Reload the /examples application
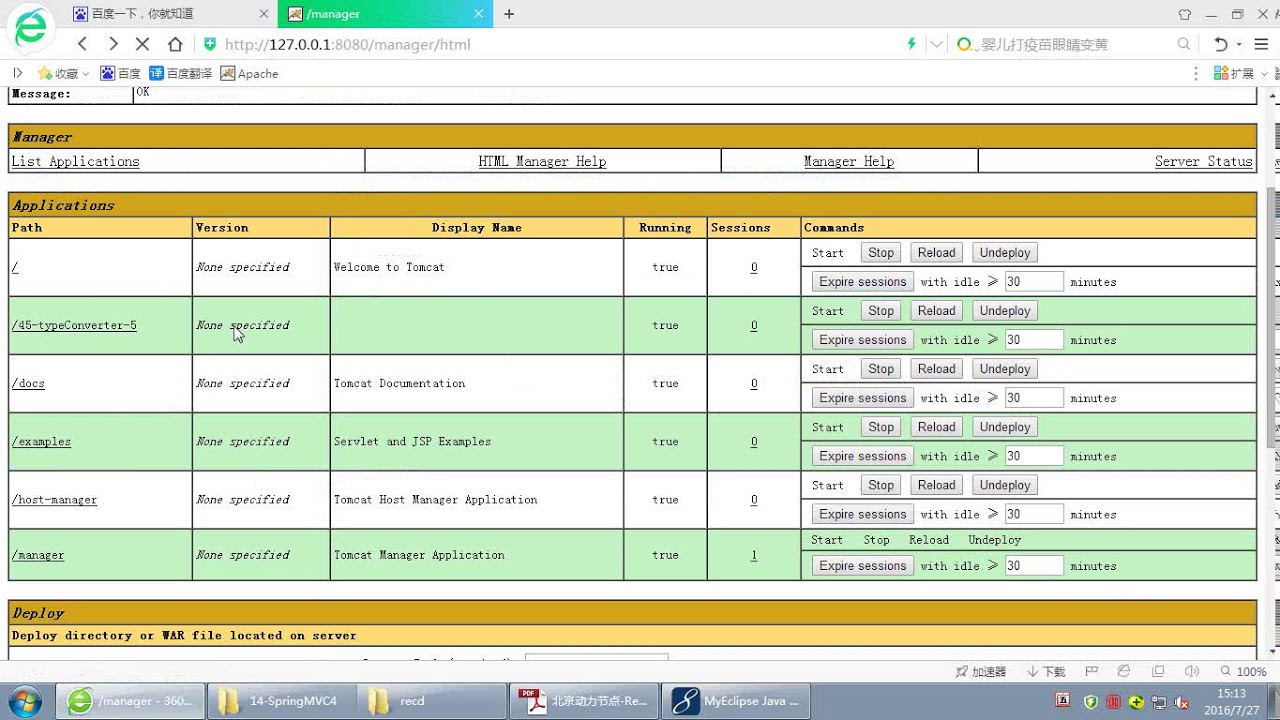The width and height of the screenshot is (1280, 720). coord(937,427)
